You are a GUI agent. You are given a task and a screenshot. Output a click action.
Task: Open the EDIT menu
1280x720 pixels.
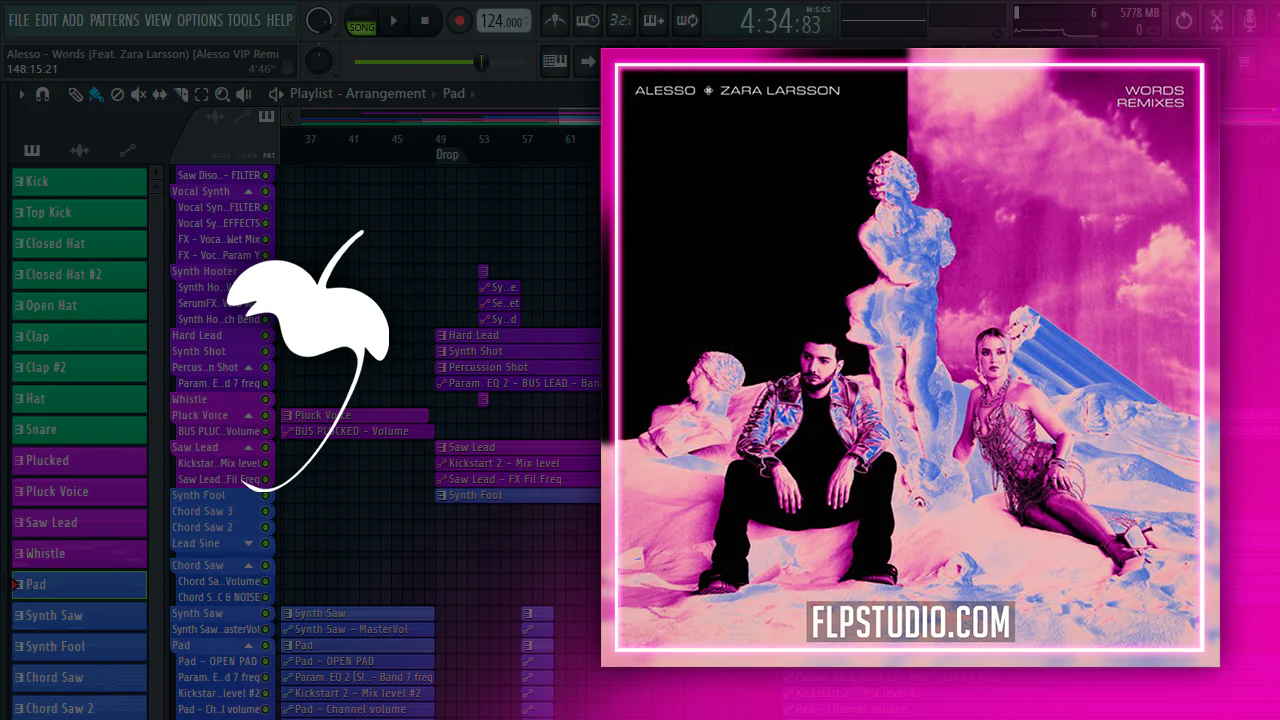pyautogui.click(x=46, y=20)
